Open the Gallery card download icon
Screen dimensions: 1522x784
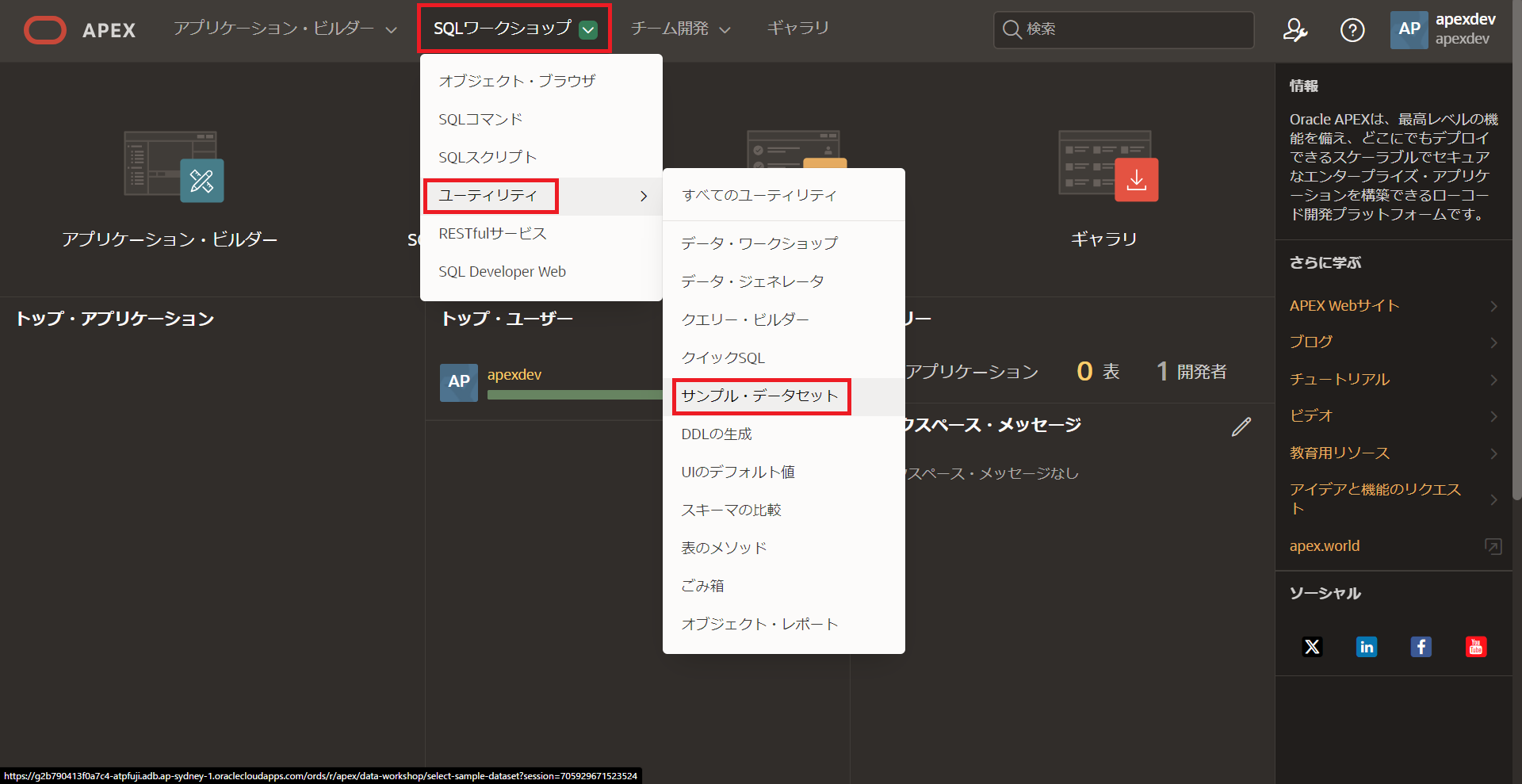pyautogui.click(x=1136, y=180)
